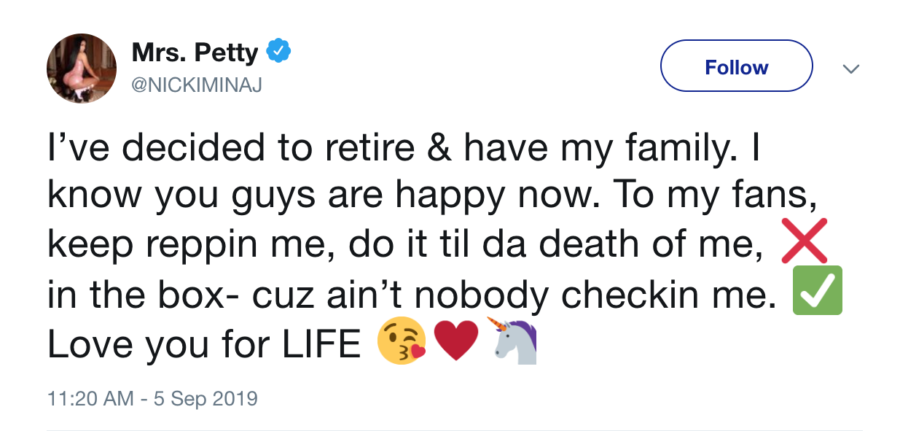Viewport: 900px width, 431px height.
Task: Open the tweet options chevron dropdown
Action: tap(851, 69)
